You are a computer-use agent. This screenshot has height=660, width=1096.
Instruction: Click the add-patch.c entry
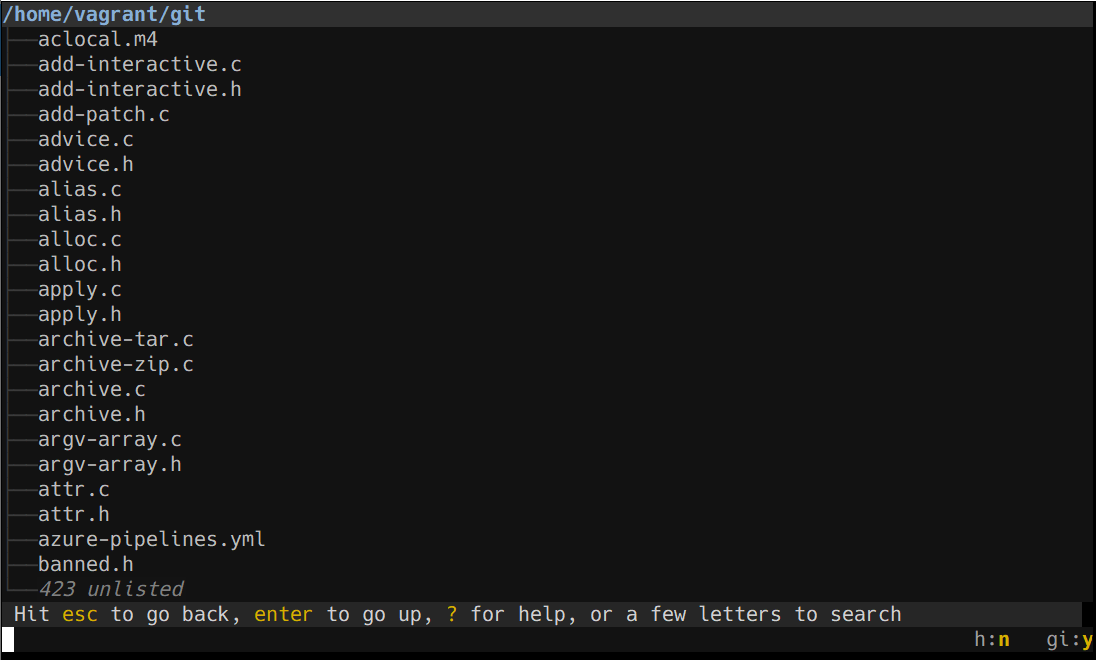pos(103,115)
